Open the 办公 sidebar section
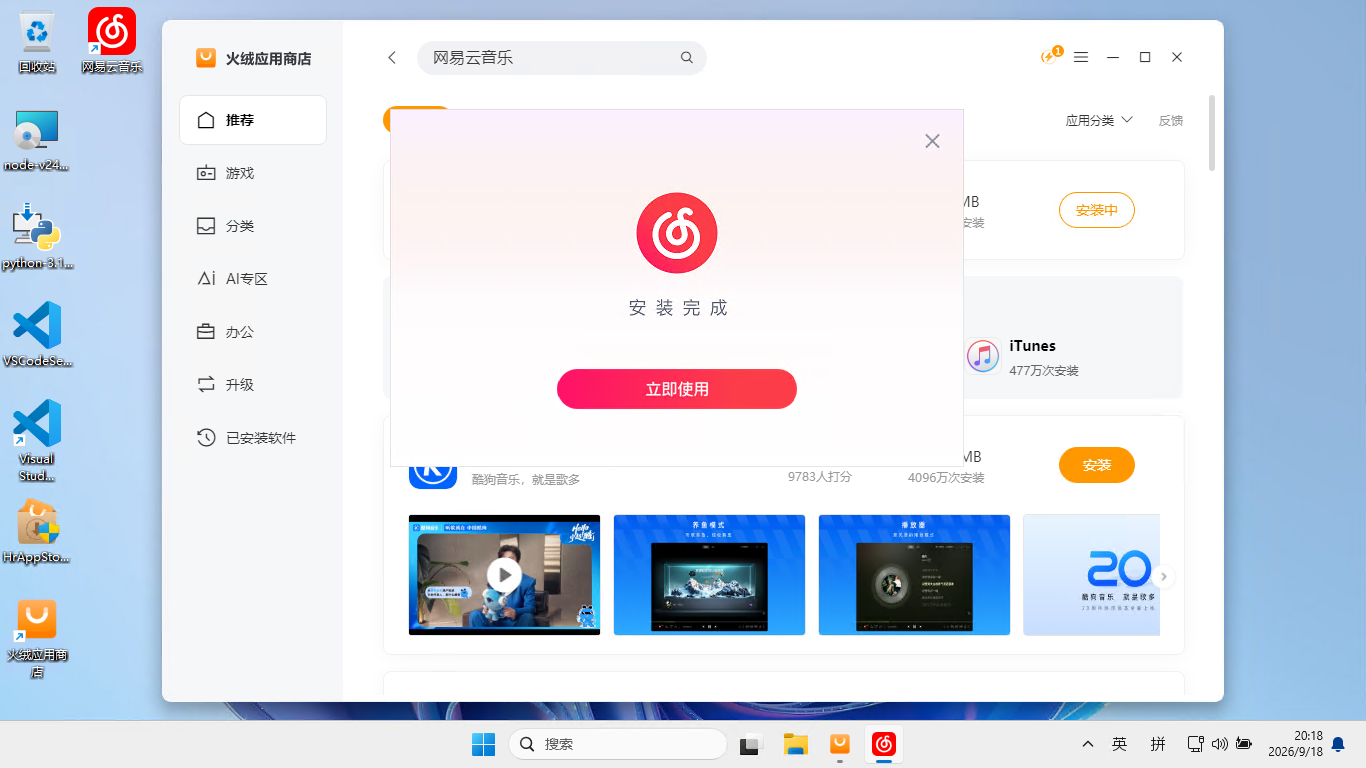 (253, 332)
